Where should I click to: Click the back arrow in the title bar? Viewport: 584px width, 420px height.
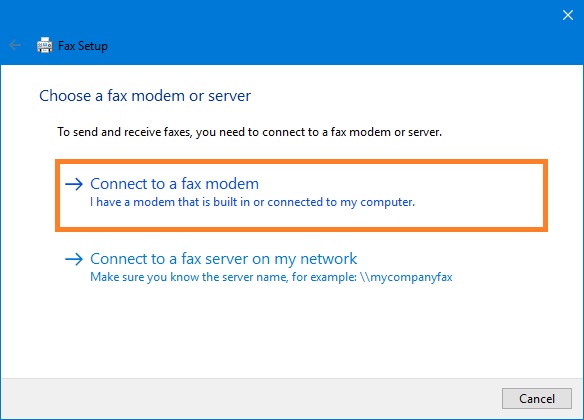click(x=15, y=45)
